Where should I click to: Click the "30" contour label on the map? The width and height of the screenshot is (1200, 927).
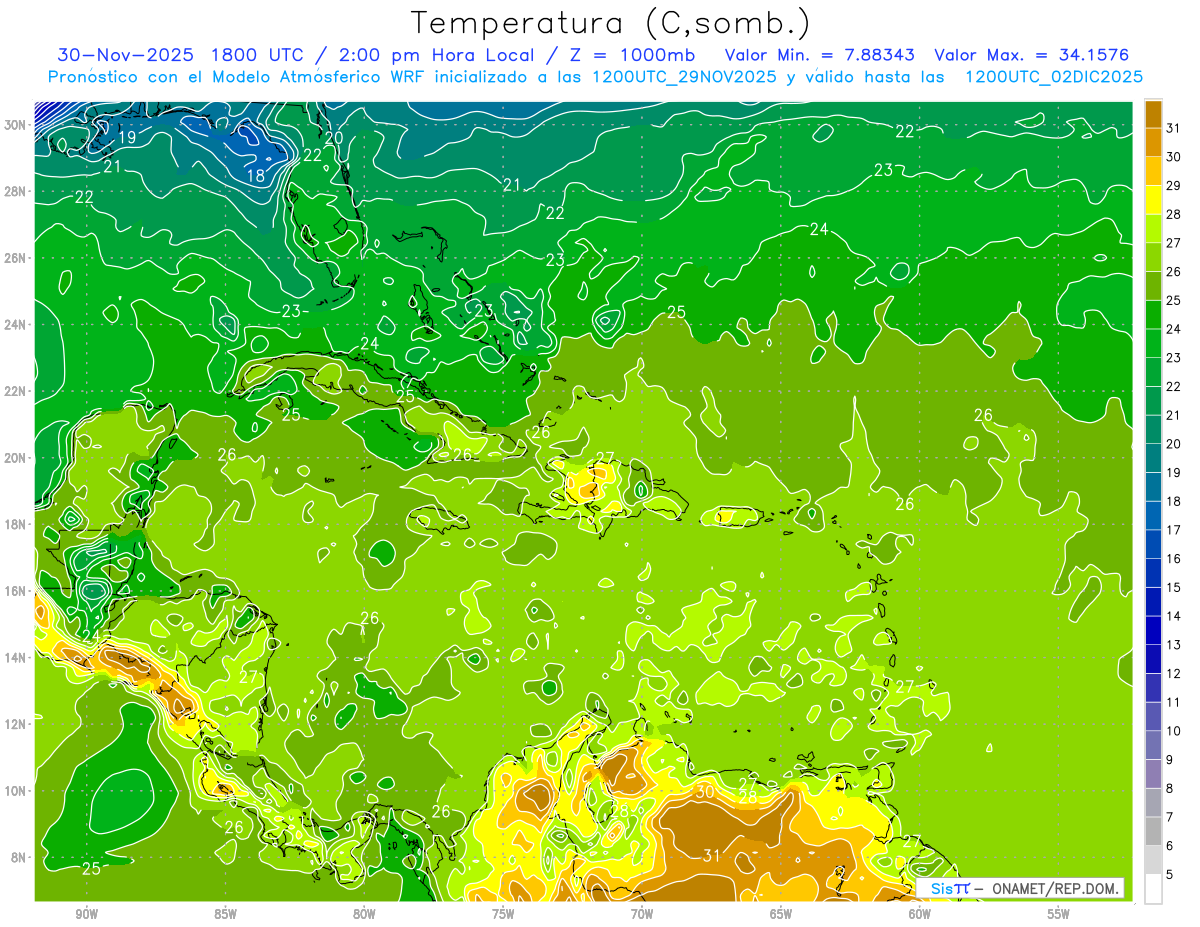[706, 791]
